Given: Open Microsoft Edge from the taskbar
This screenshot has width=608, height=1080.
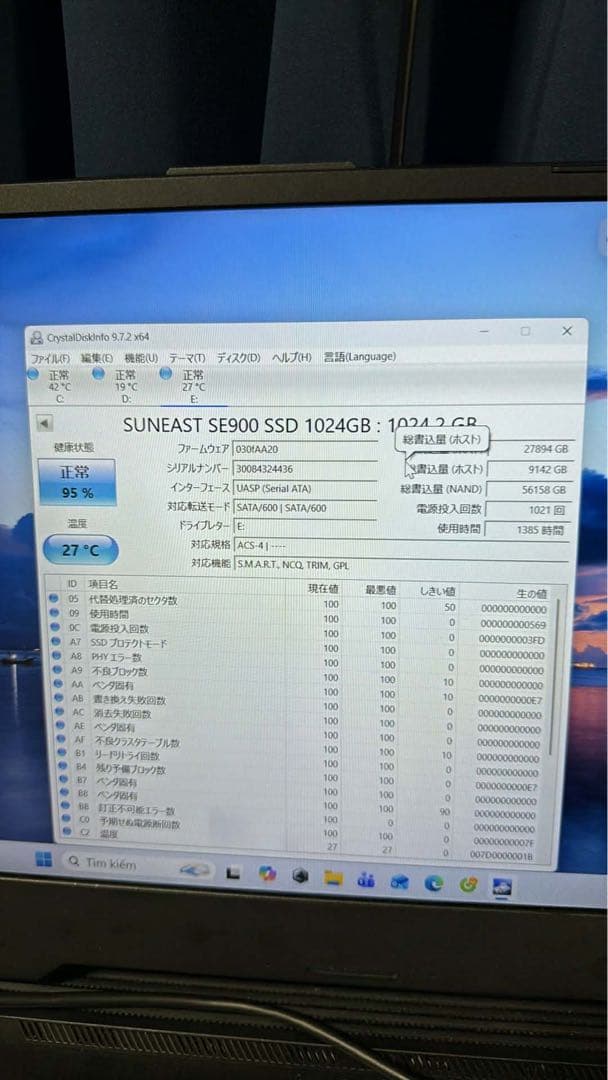Looking at the screenshot, I should tap(433, 883).
